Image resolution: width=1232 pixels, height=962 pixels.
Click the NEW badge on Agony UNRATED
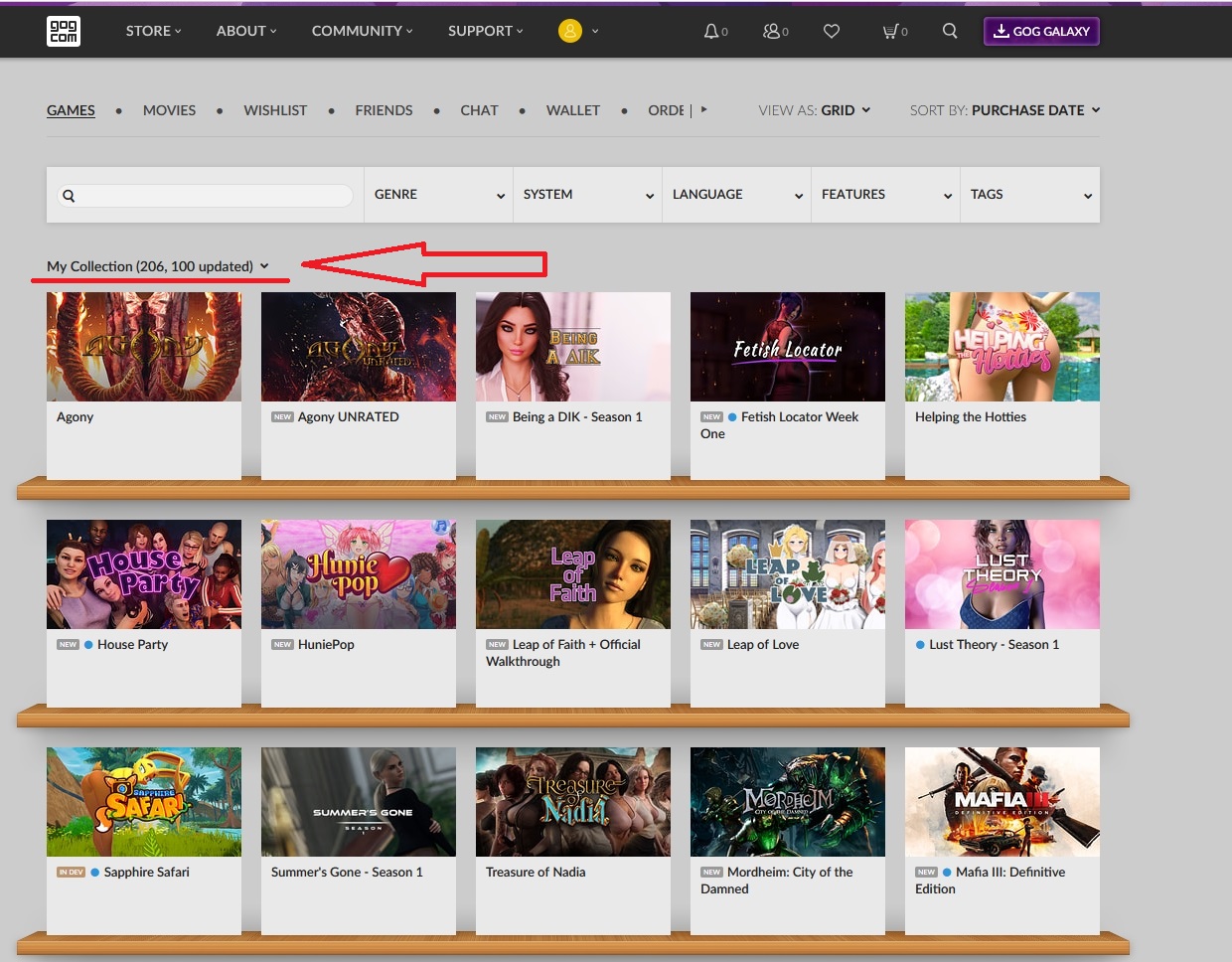coord(282,417)
